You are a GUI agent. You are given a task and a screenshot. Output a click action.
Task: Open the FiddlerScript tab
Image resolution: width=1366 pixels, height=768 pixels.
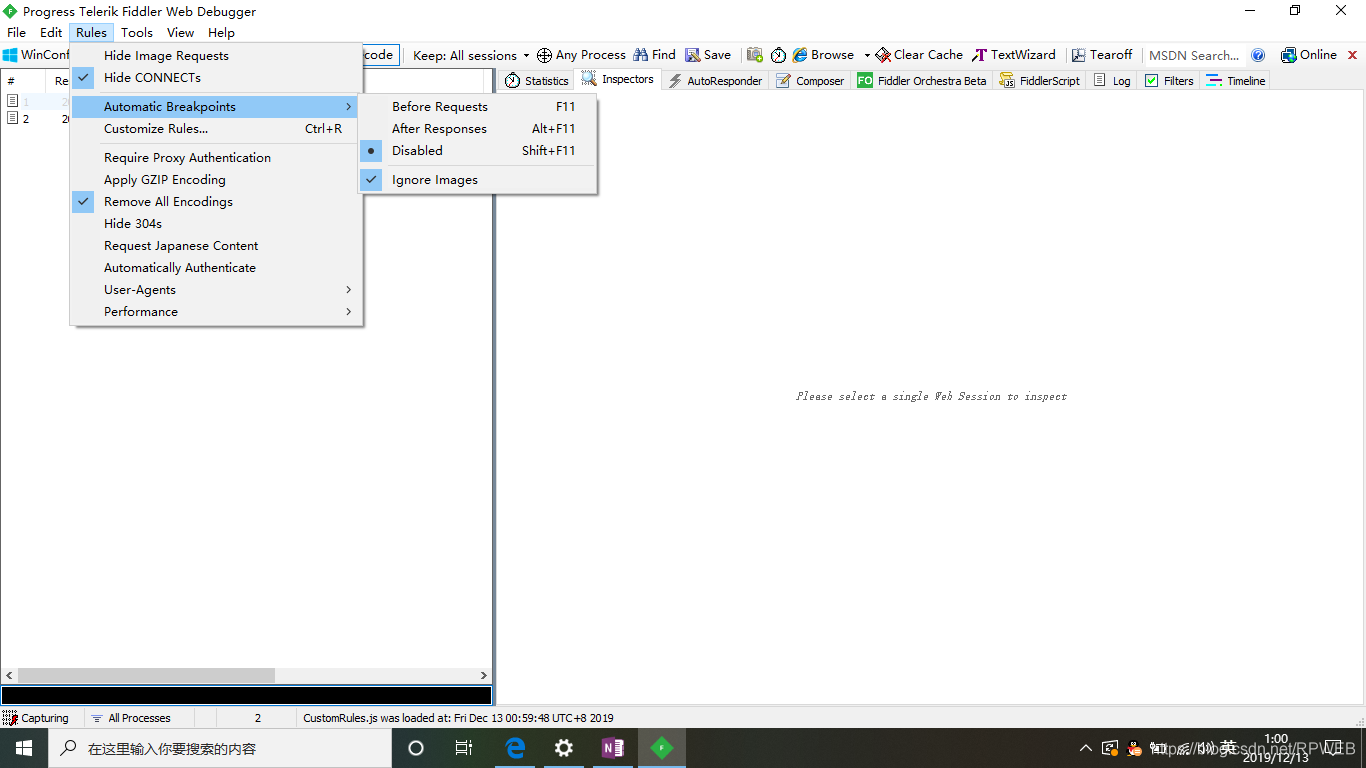1040,81
